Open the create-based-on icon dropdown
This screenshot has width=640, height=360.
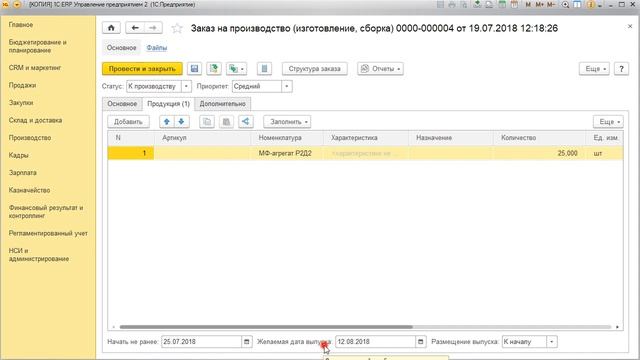237,69
